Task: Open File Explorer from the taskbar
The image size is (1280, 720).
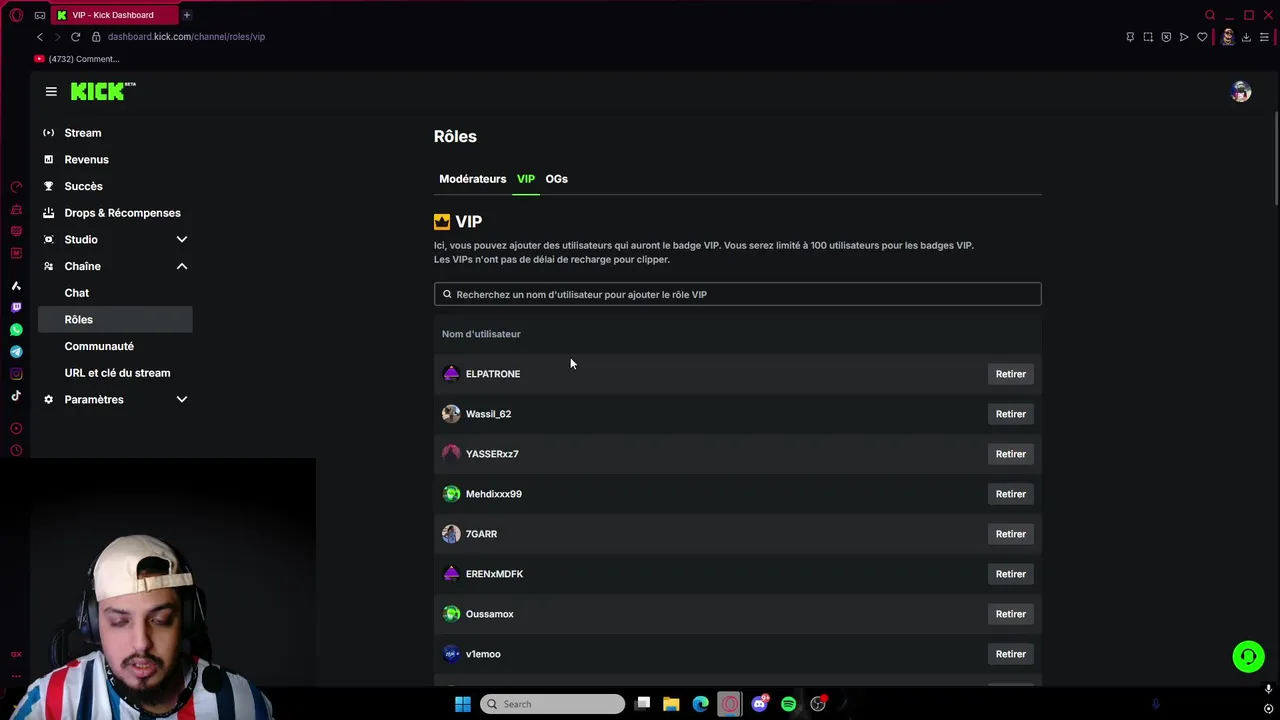Action: [x=671, y=704]
